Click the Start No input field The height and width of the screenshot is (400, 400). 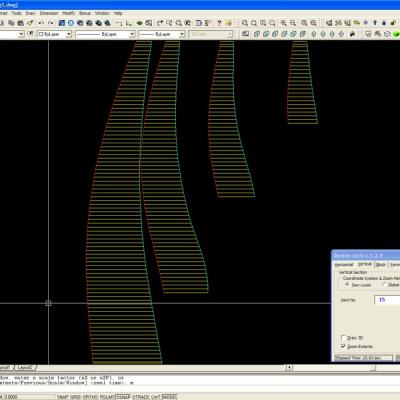click(x=387, y=300)
